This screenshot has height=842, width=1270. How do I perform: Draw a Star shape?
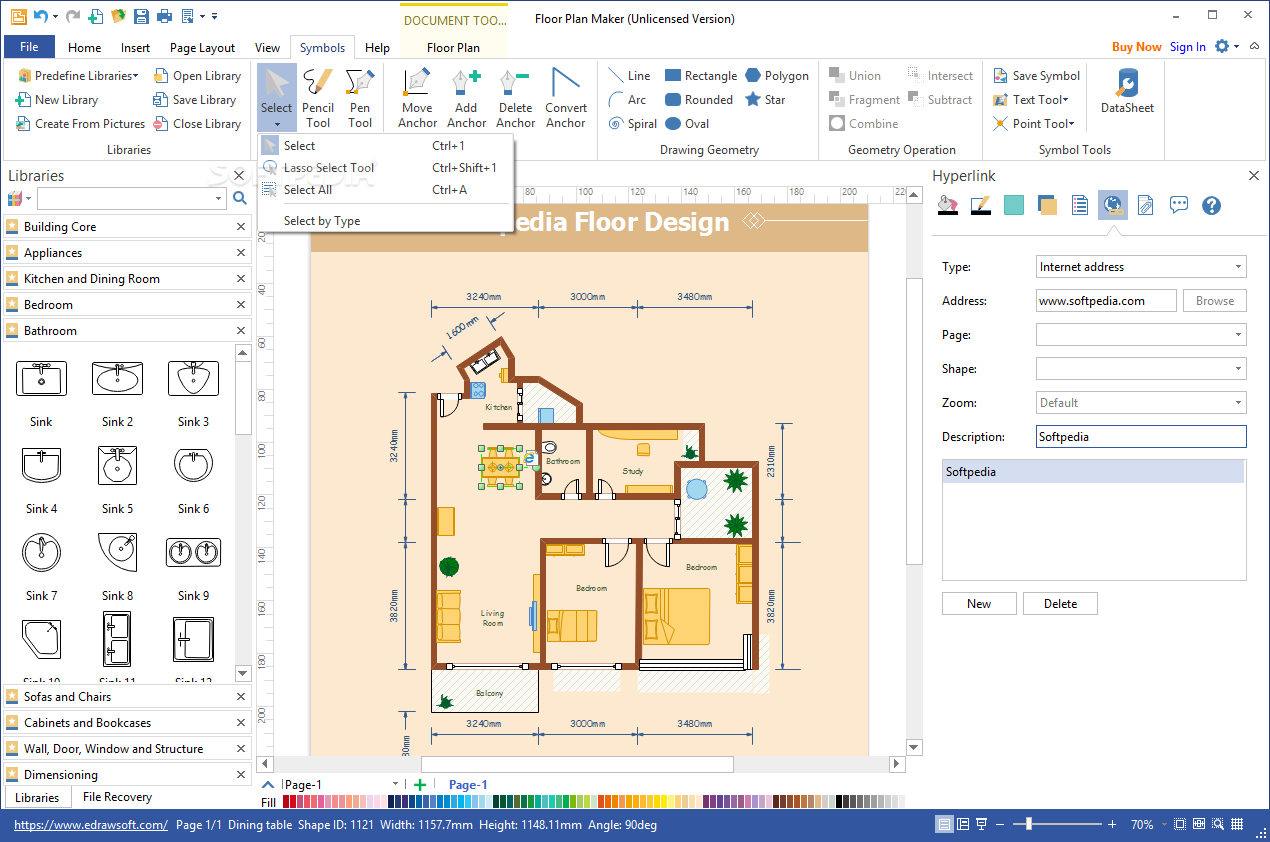tap(765, 100)
